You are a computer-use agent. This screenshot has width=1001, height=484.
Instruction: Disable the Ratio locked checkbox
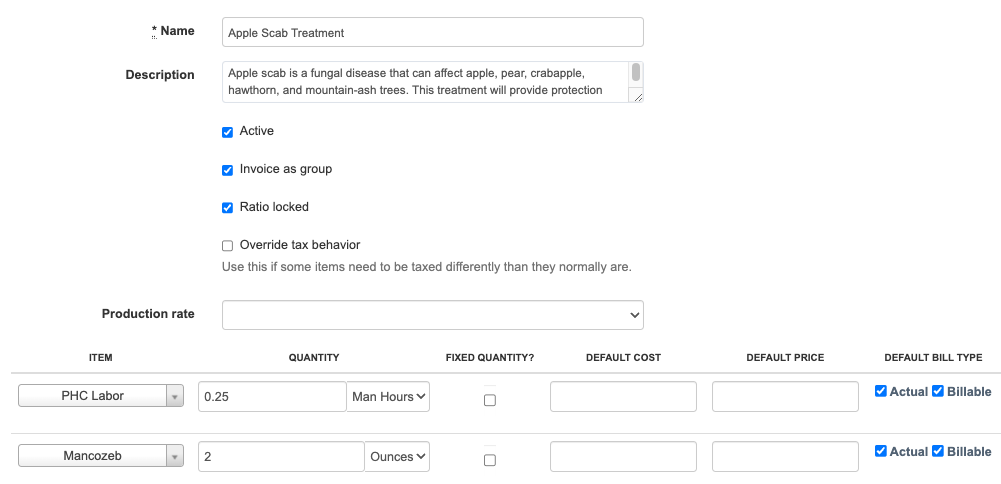click(x=228, y=208)
